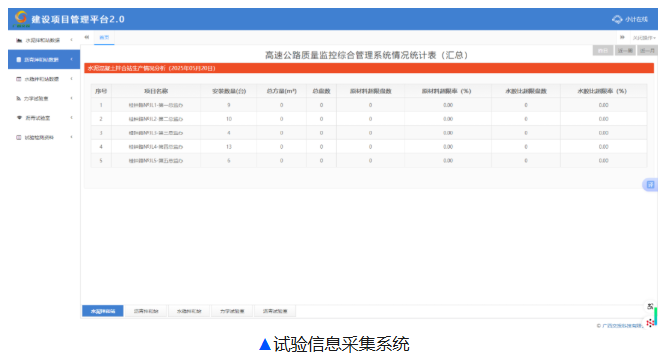
Task: Click the water-stabilized mixing station sidebar icon
Action: coord(19,79)
